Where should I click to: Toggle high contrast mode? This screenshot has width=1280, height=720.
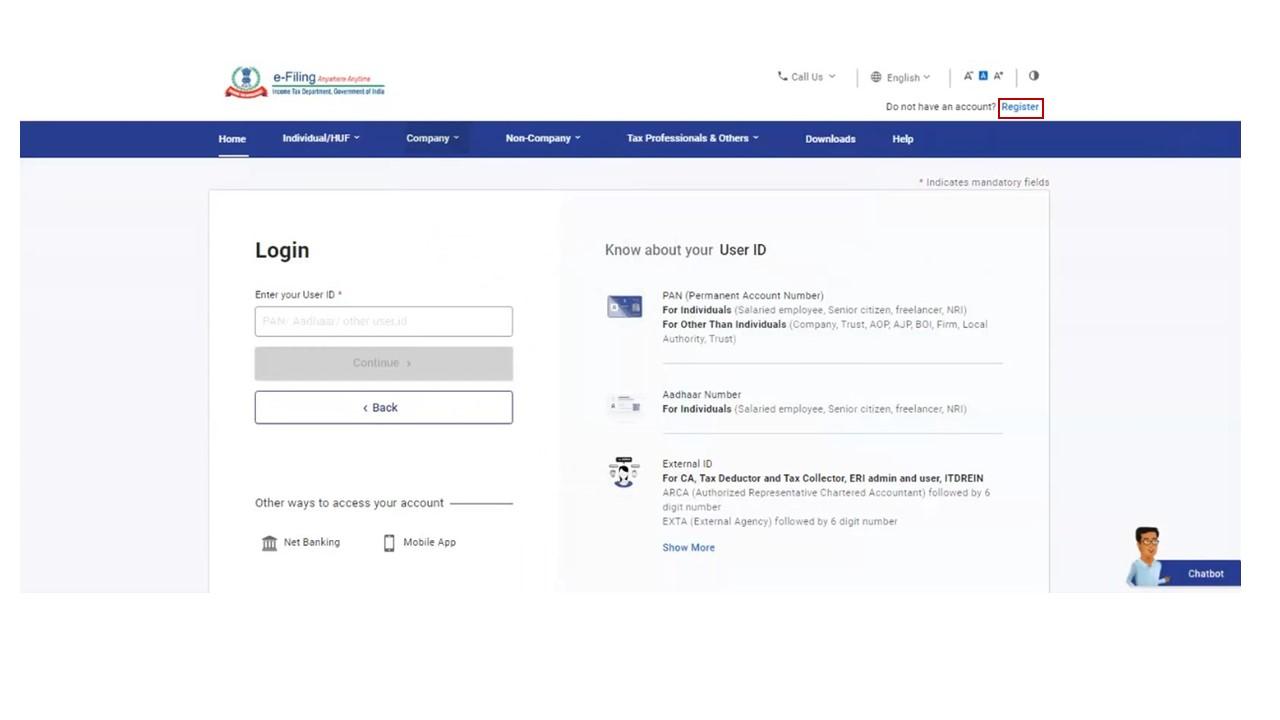(1034, 76)
